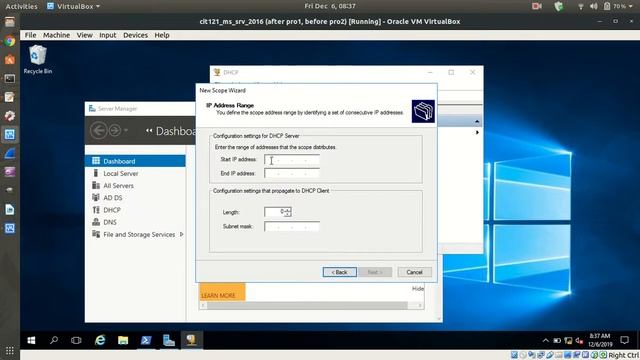Click the Windows taskbar clock
Screen dimensions: 640x360
coord(600,340)
